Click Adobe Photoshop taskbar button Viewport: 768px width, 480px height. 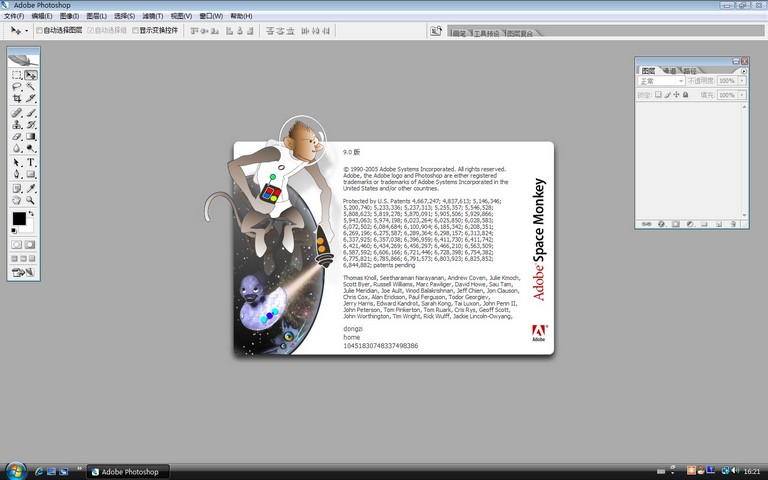(128, 472)
